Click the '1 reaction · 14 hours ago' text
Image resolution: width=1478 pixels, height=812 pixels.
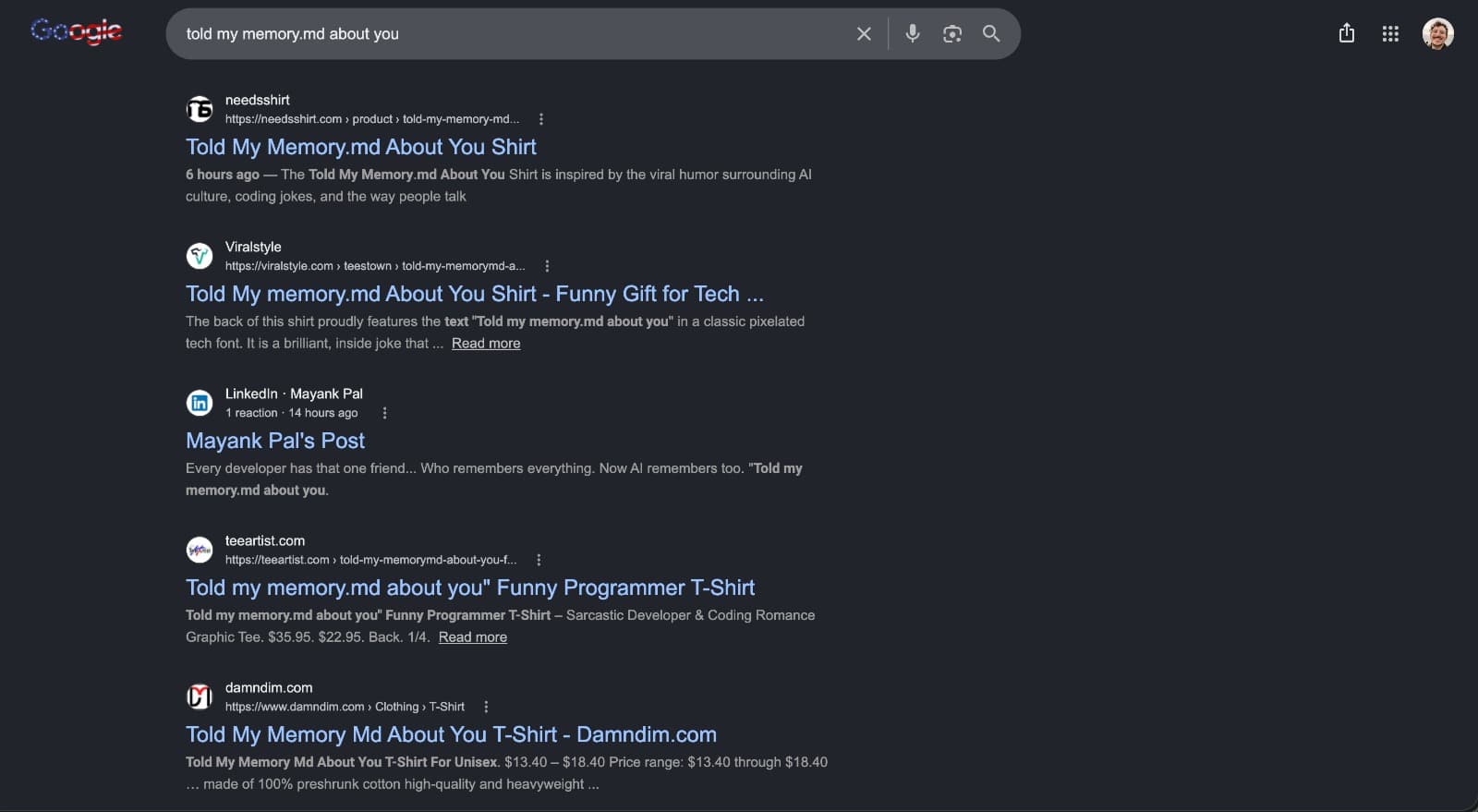click(292, 413)
